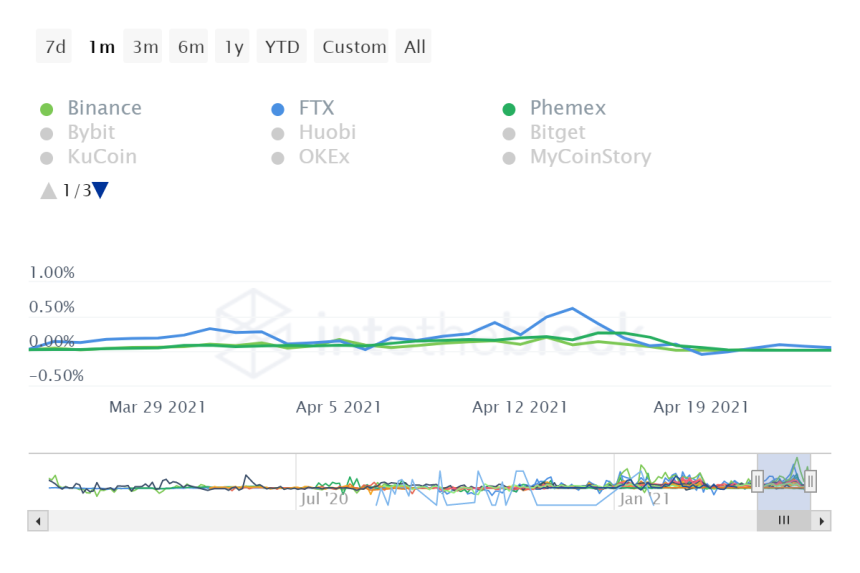Show the Bybit series
This screenshot has width=860, height=573.
coord(90,132)
